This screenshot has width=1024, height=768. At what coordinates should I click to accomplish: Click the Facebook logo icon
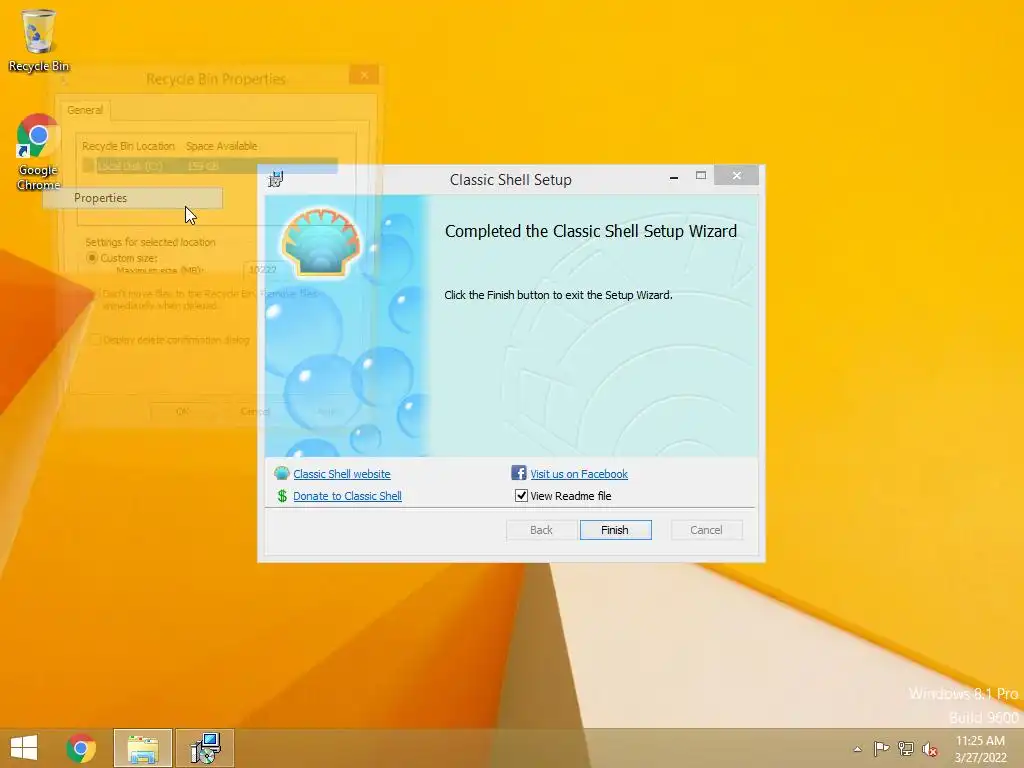(519, 473)
